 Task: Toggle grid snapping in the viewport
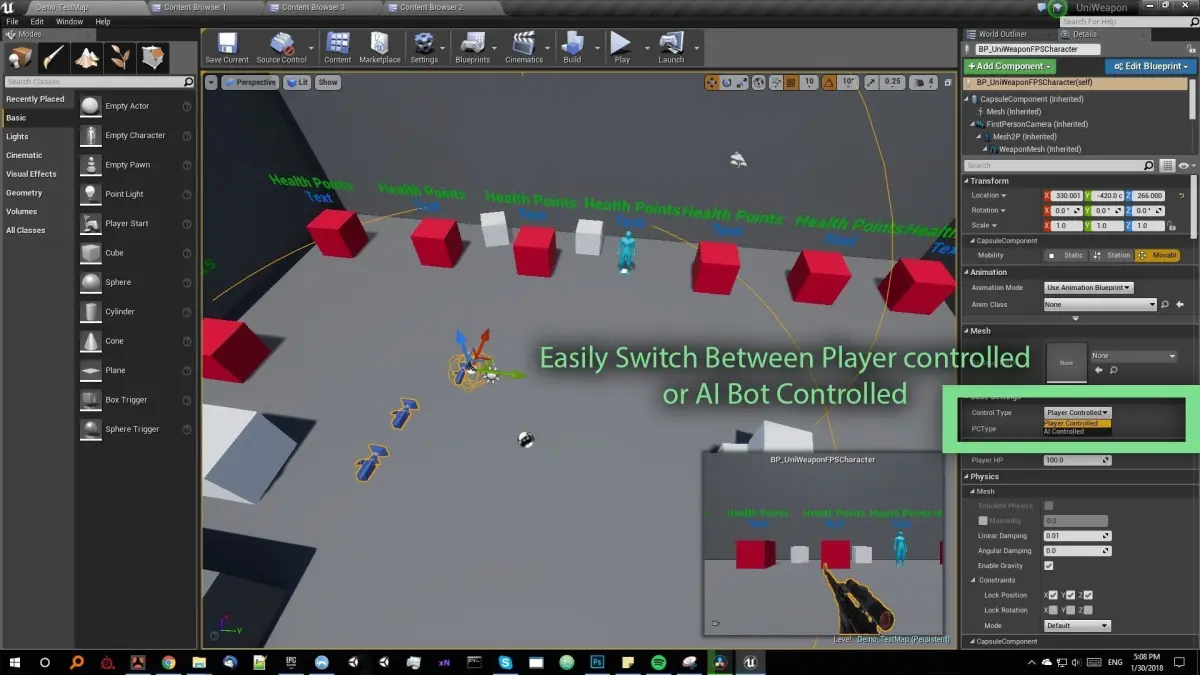pos(792,82)
